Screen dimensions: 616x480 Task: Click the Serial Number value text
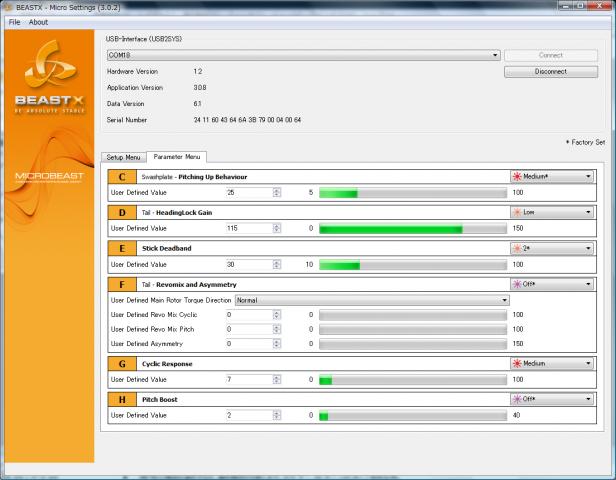248,120
